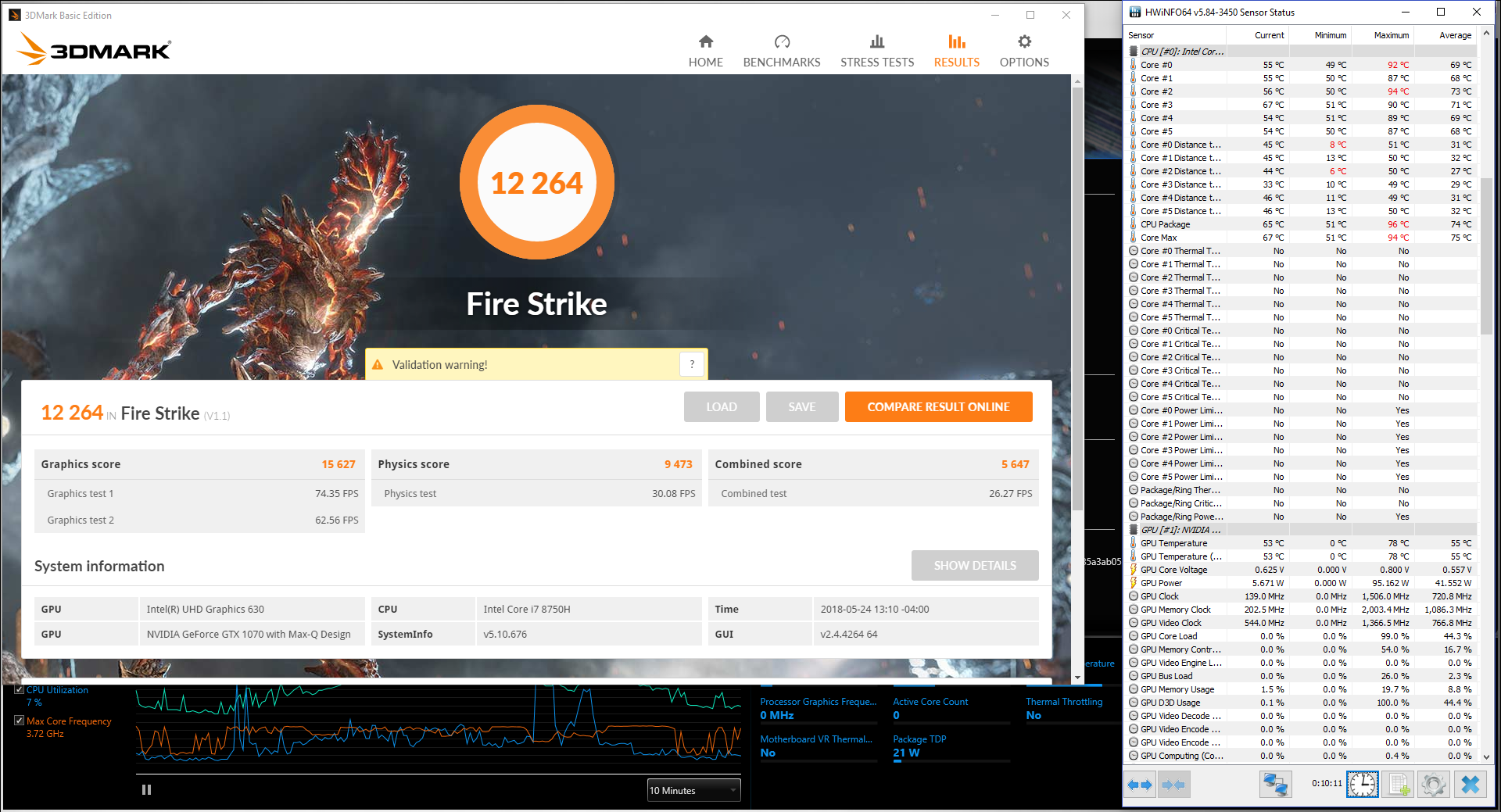Click the HWiNFO64 title bar app icon
Viewport: 1501px width, 812px height.
1134,12
